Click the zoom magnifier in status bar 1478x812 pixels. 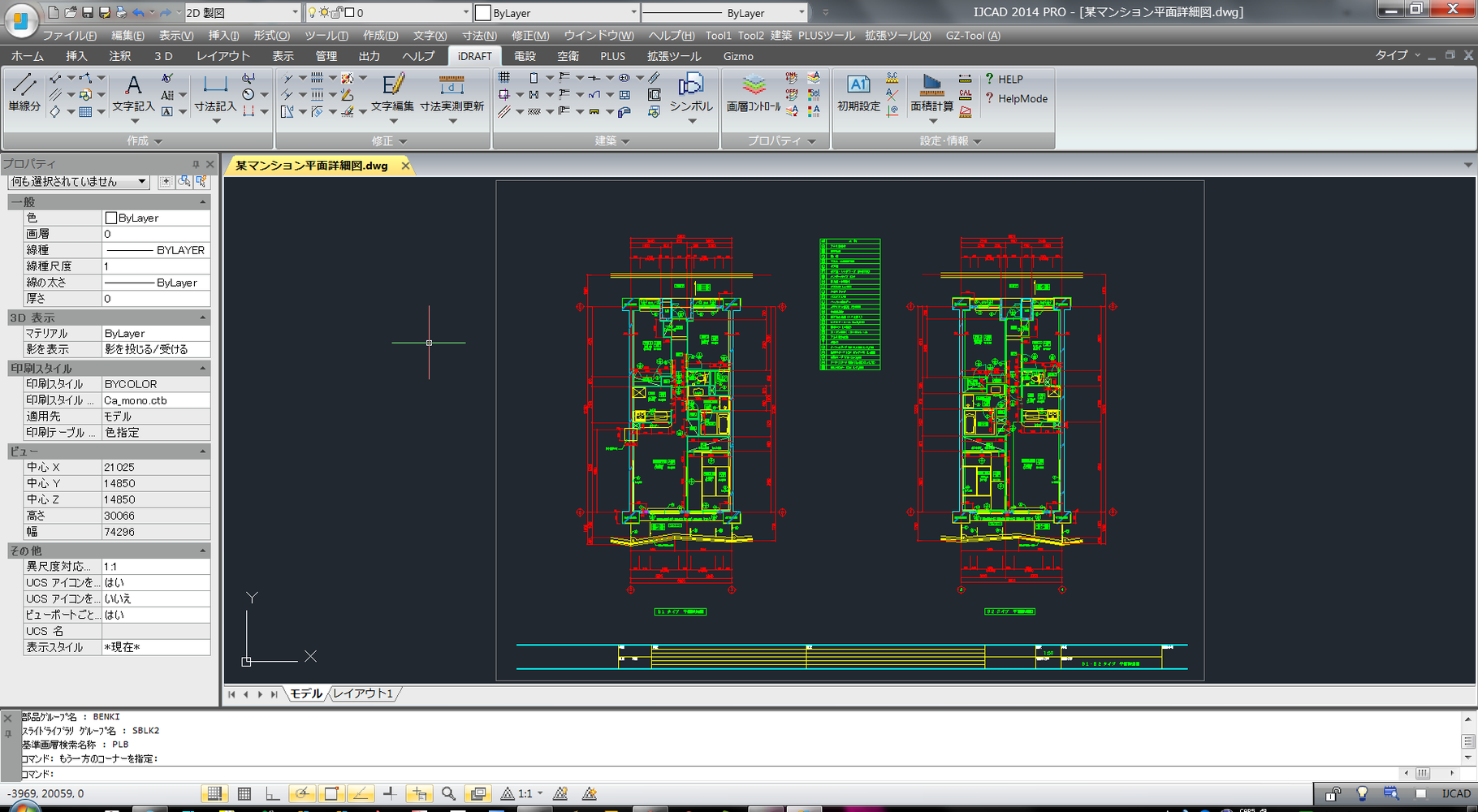tap(448, 793)
